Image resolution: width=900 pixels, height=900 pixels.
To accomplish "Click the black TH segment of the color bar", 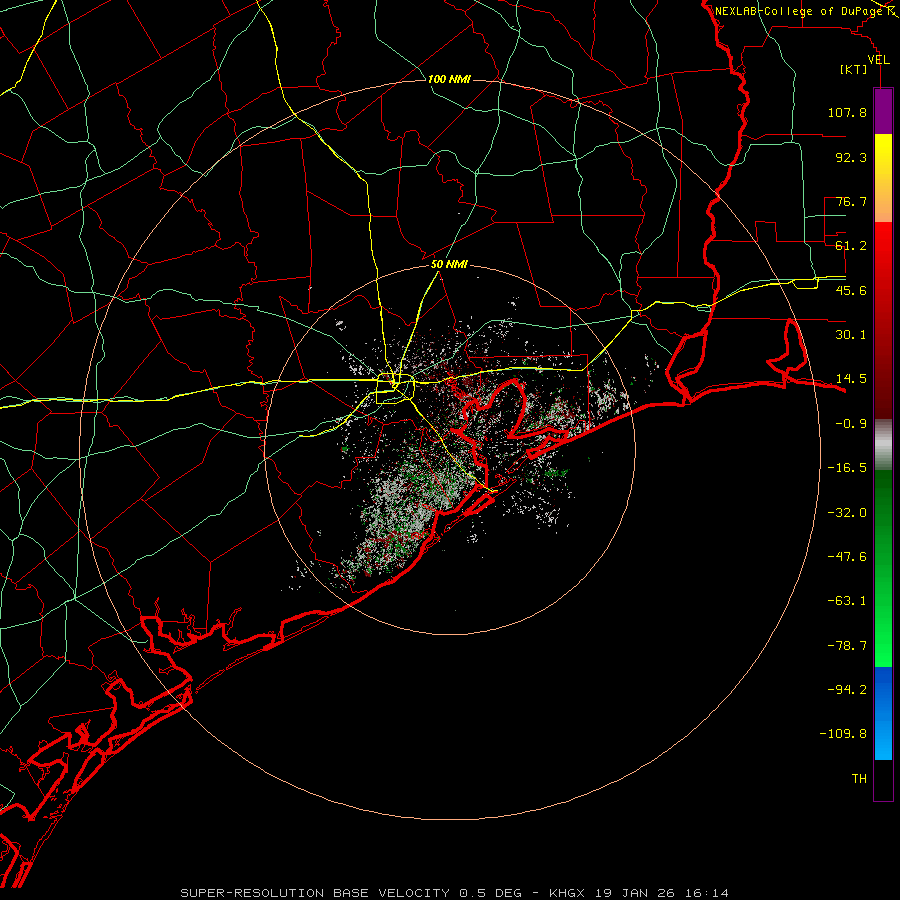I will click(x=883, y=779).
